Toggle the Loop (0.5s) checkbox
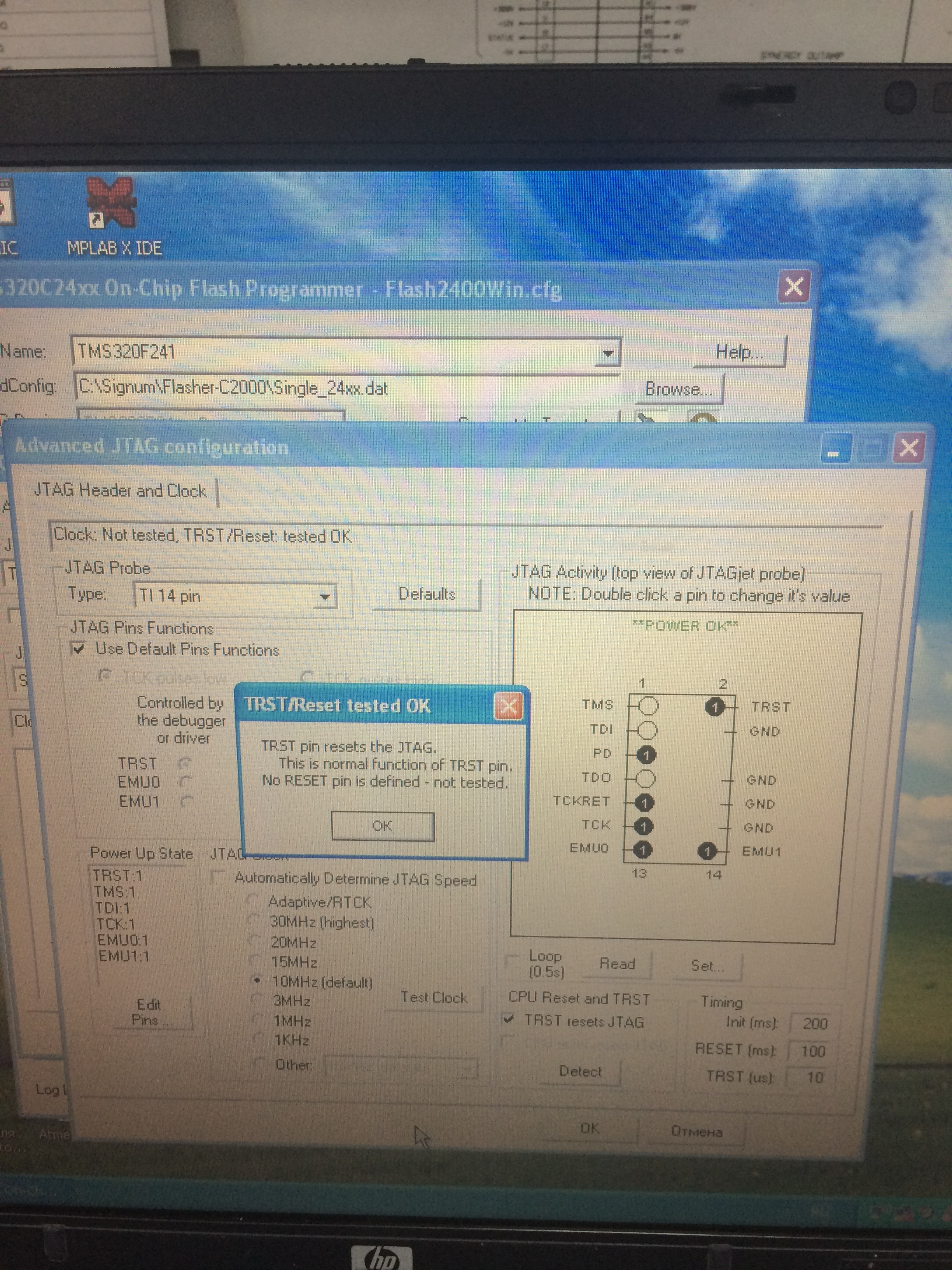The image size is (952, 1270). click(511, 961)
